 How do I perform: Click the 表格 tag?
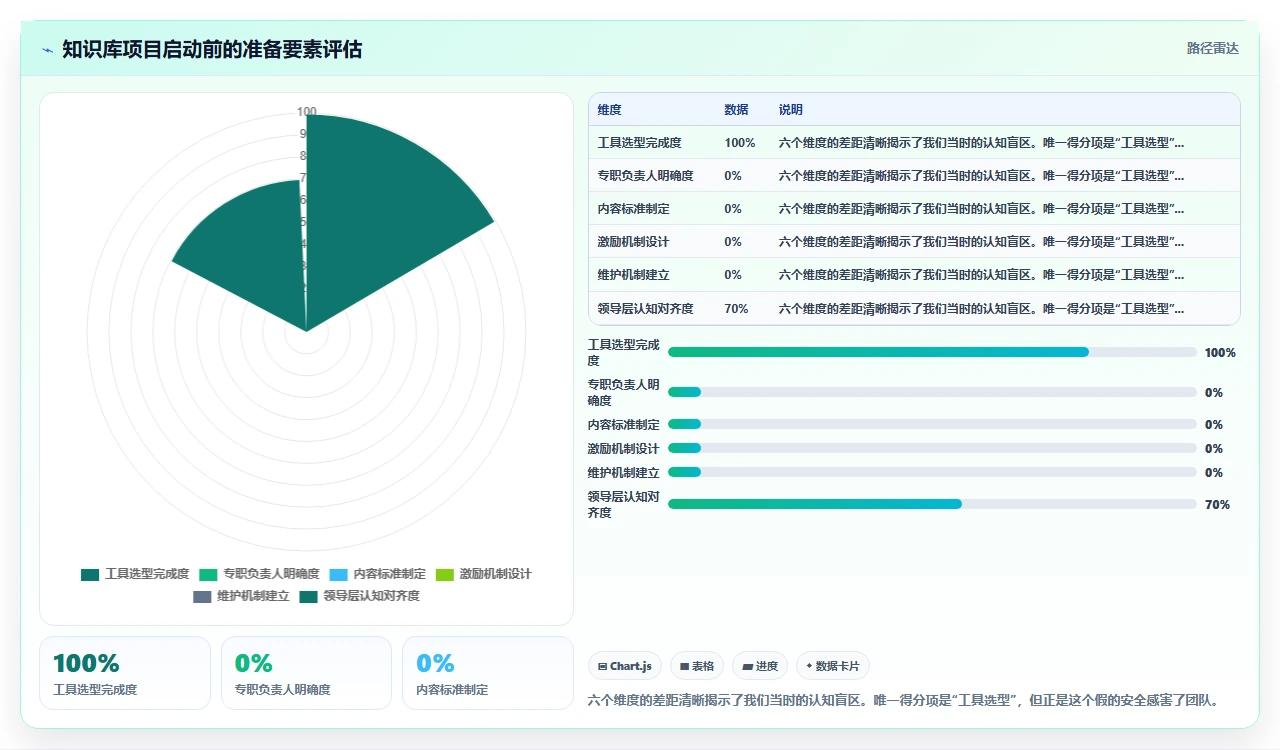click(x=697, y=666)
